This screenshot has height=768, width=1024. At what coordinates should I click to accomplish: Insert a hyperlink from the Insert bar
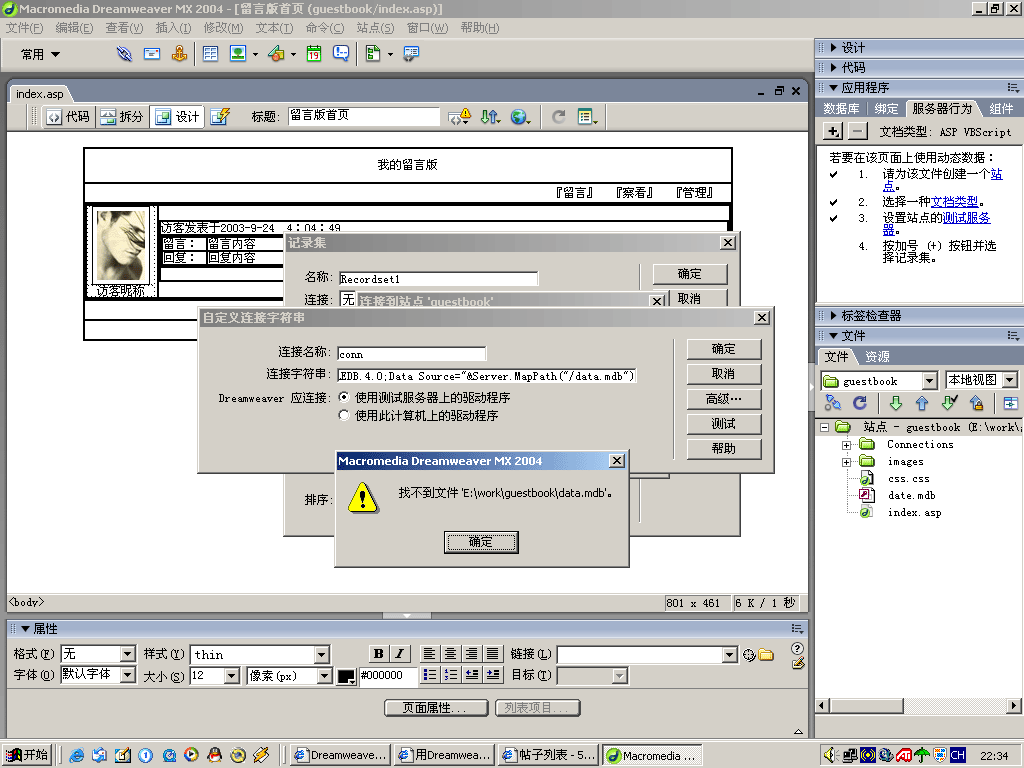[x=124, y=54]
